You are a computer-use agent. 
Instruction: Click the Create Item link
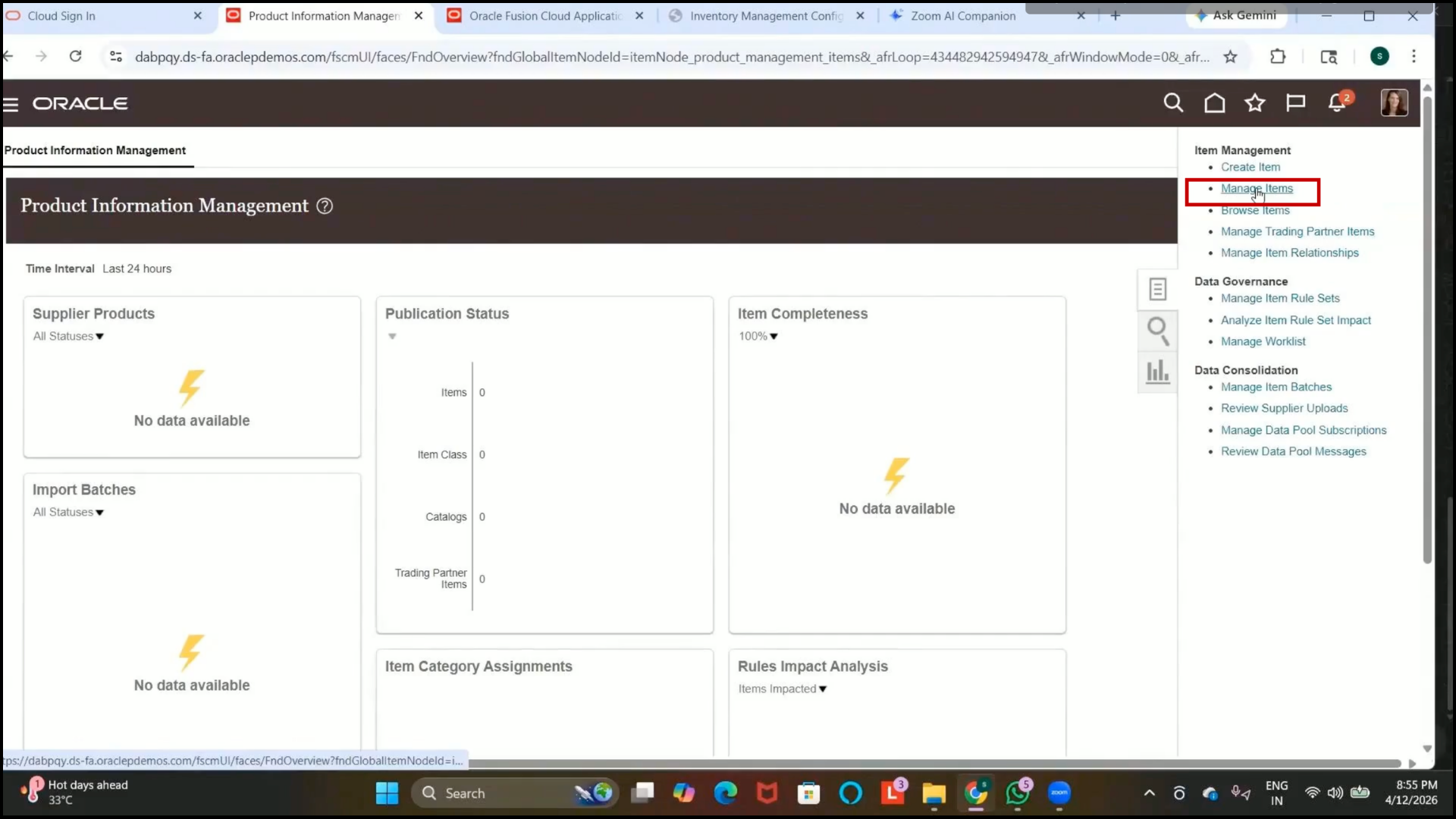click(x=1250, y=167)
